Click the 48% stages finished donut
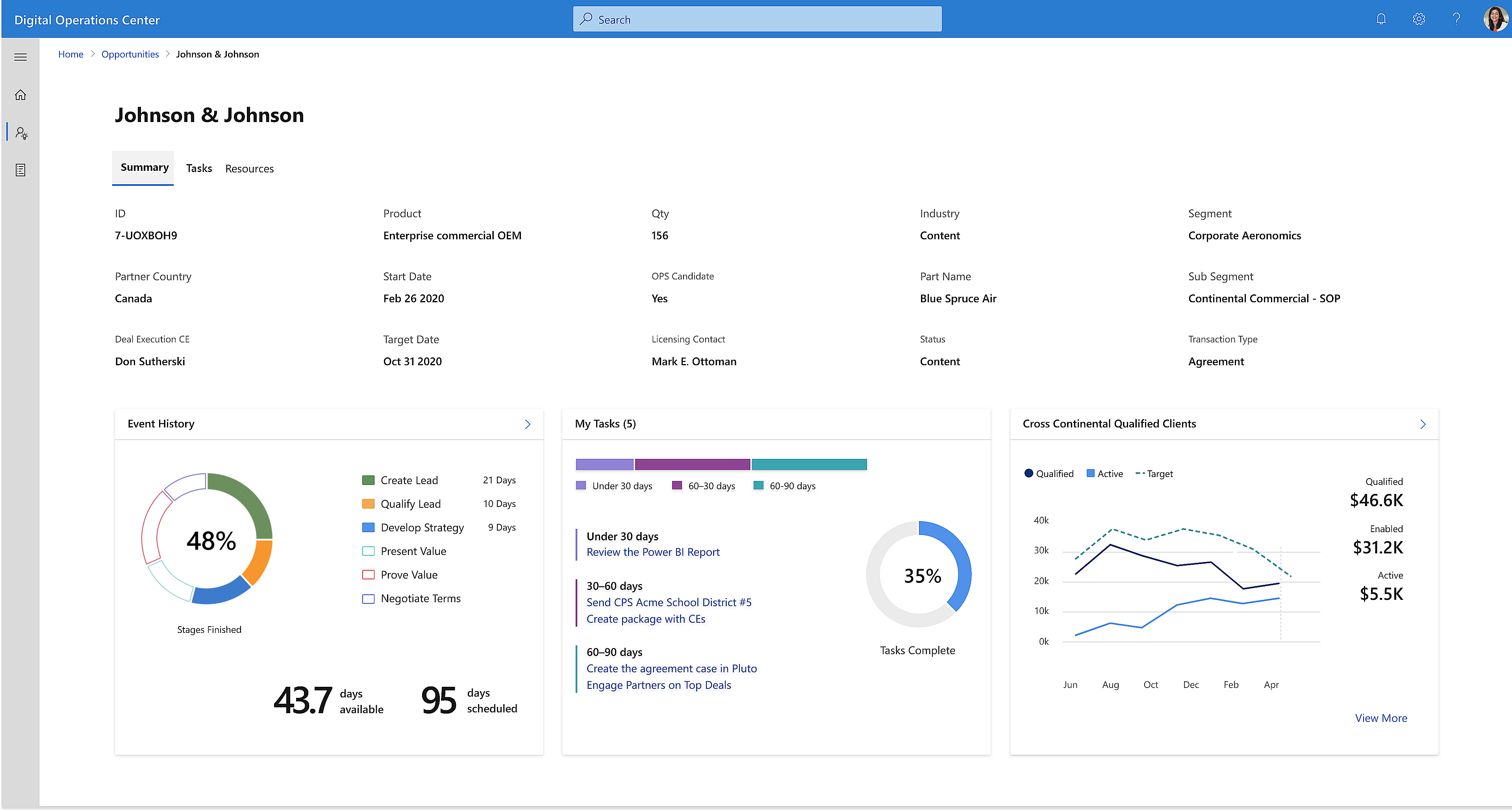The image size is (1512, 810). (x=207, y=538)
